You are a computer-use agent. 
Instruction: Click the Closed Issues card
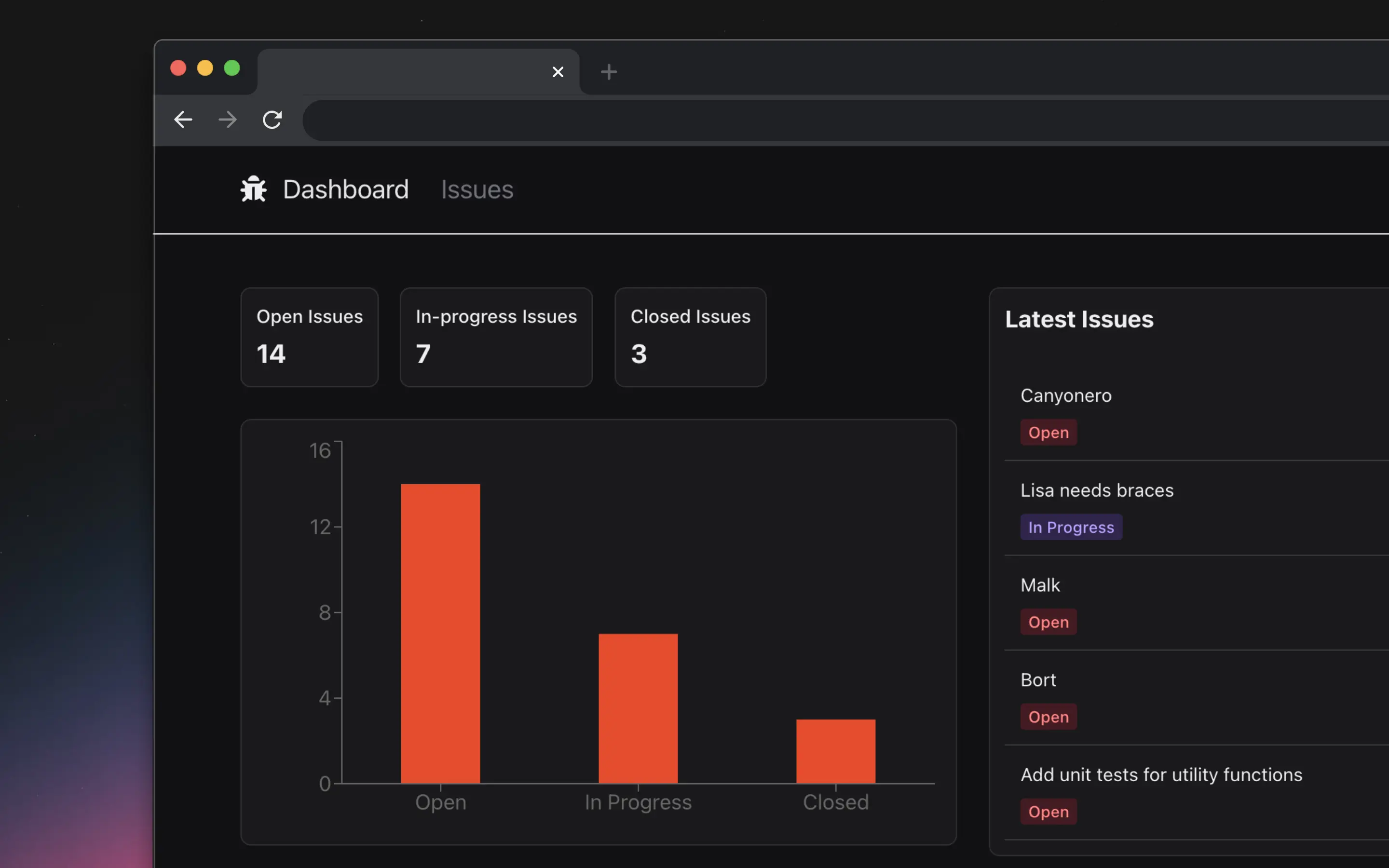pyautogui.click(x=690, y=338)
